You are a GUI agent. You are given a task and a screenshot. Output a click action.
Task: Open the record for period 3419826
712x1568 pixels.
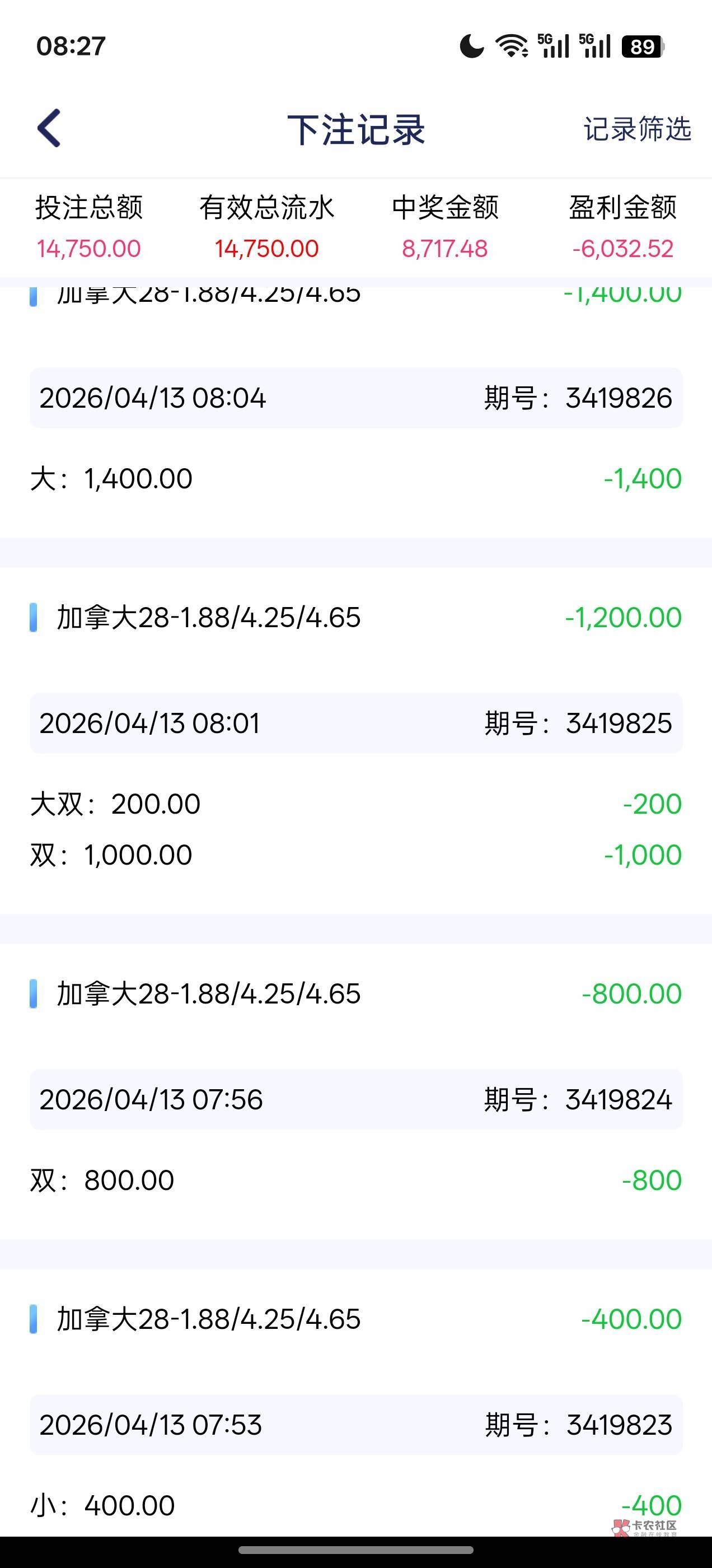(356, 398)
